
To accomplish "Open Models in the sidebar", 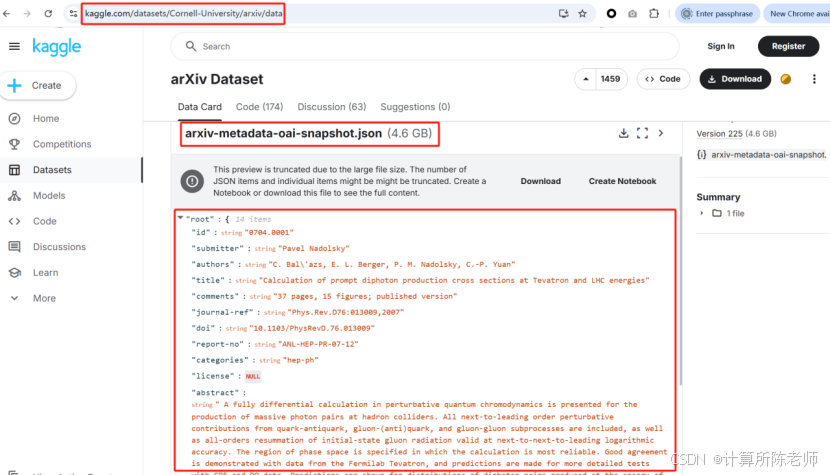I will (49, 195).
